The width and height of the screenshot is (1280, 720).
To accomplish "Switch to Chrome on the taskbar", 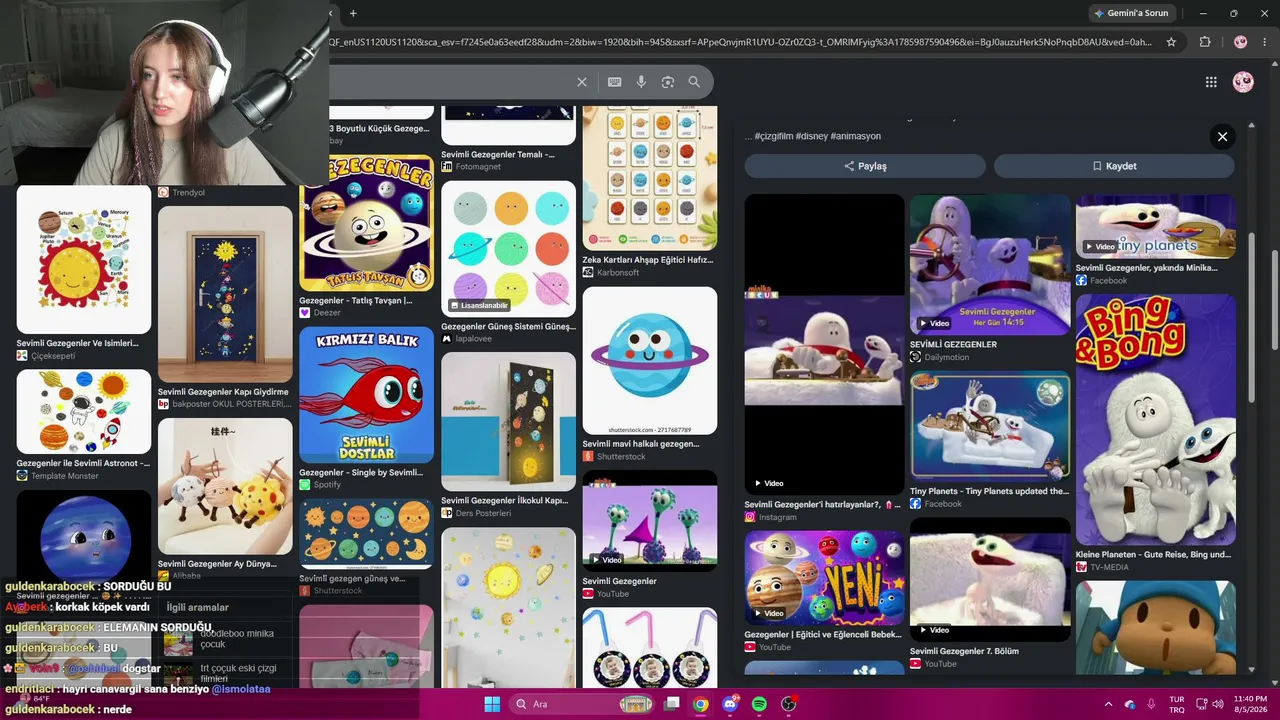I will pos(701,704).
